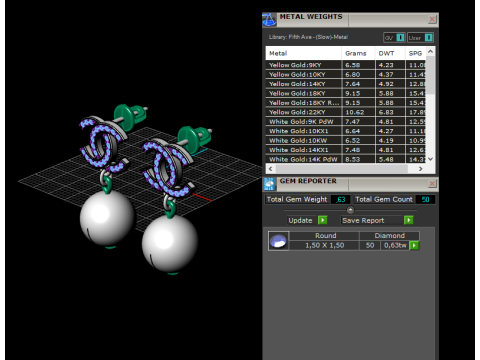Viewport: 480px width, 360px height.
Task: Toggle the GV switch in Metal Weights
Action: click(x=394, y=38)
